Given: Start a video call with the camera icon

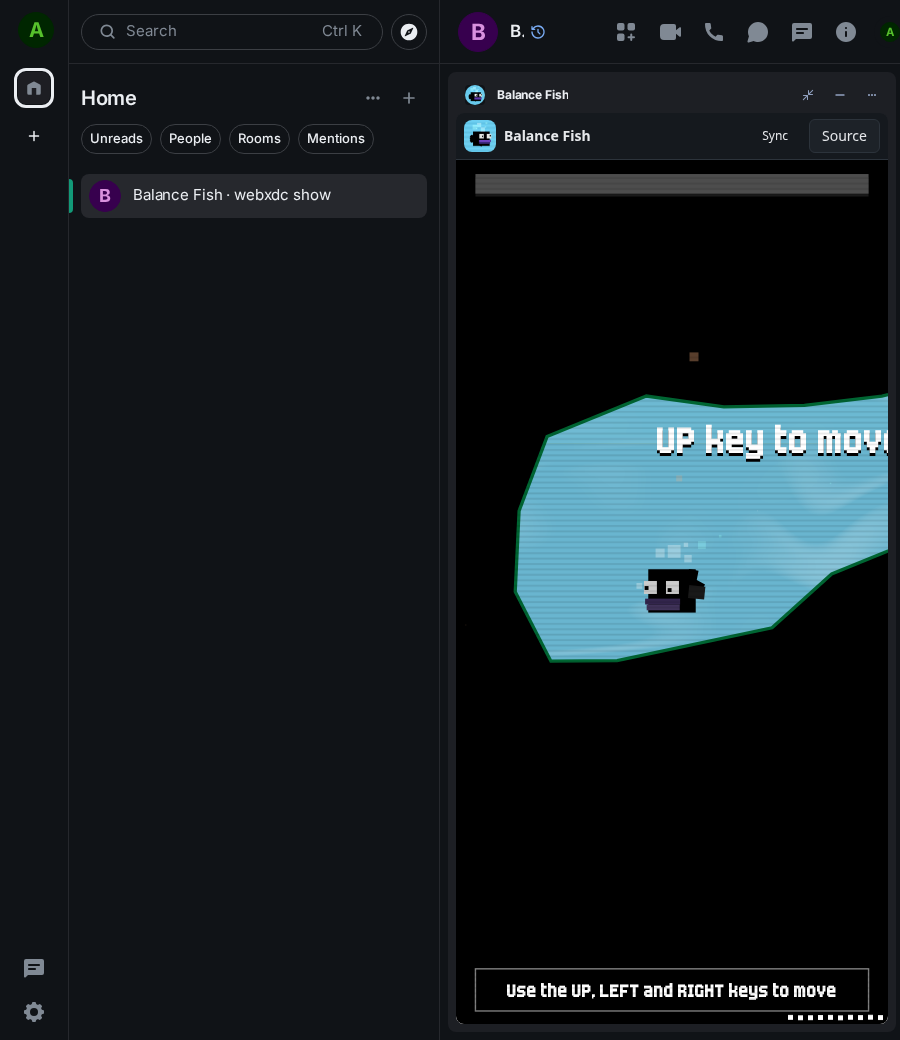Looking at the screenshot, I should pyautogui.click(x=671, y=32).
